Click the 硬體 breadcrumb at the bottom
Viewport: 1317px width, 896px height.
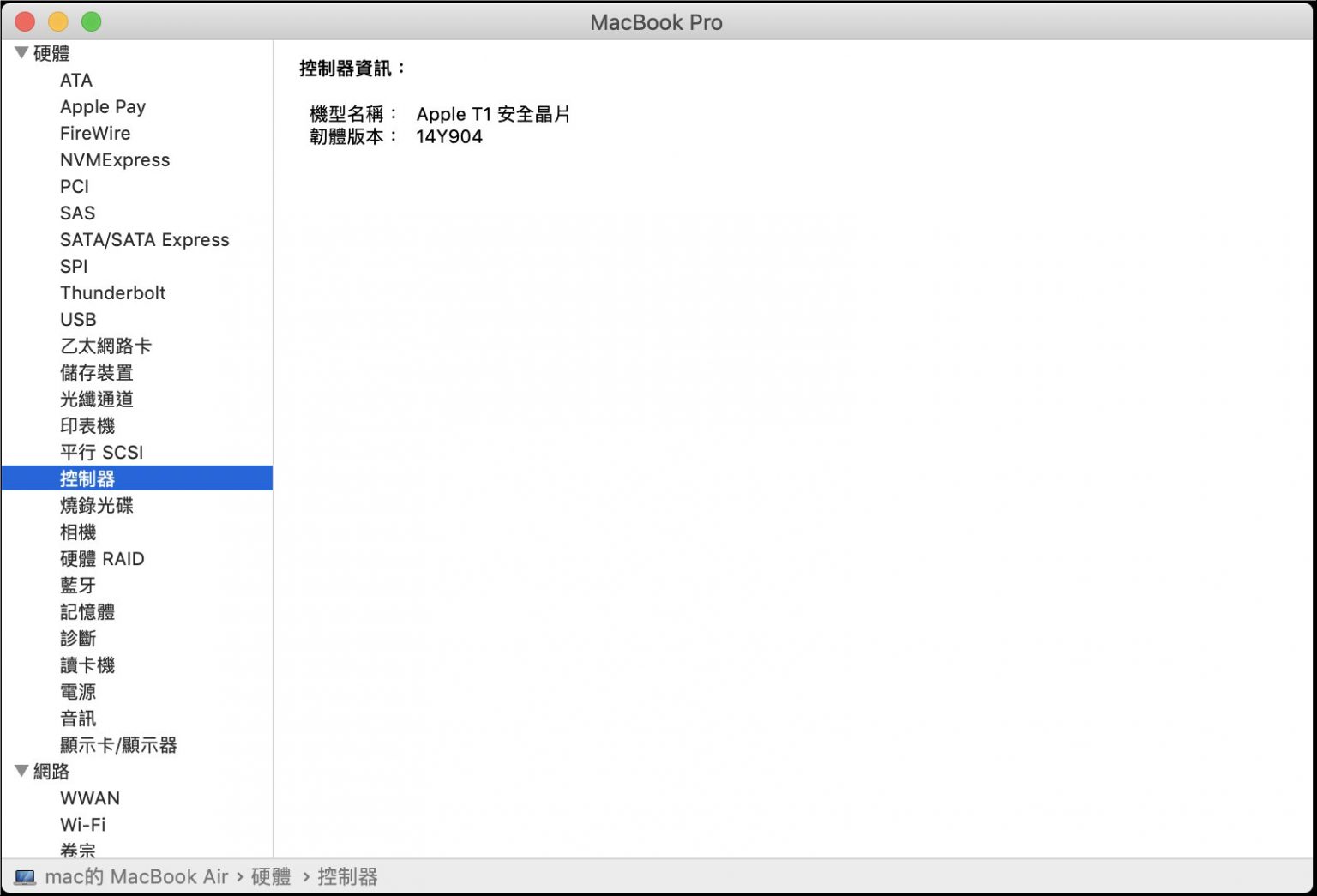coord(269,876)
